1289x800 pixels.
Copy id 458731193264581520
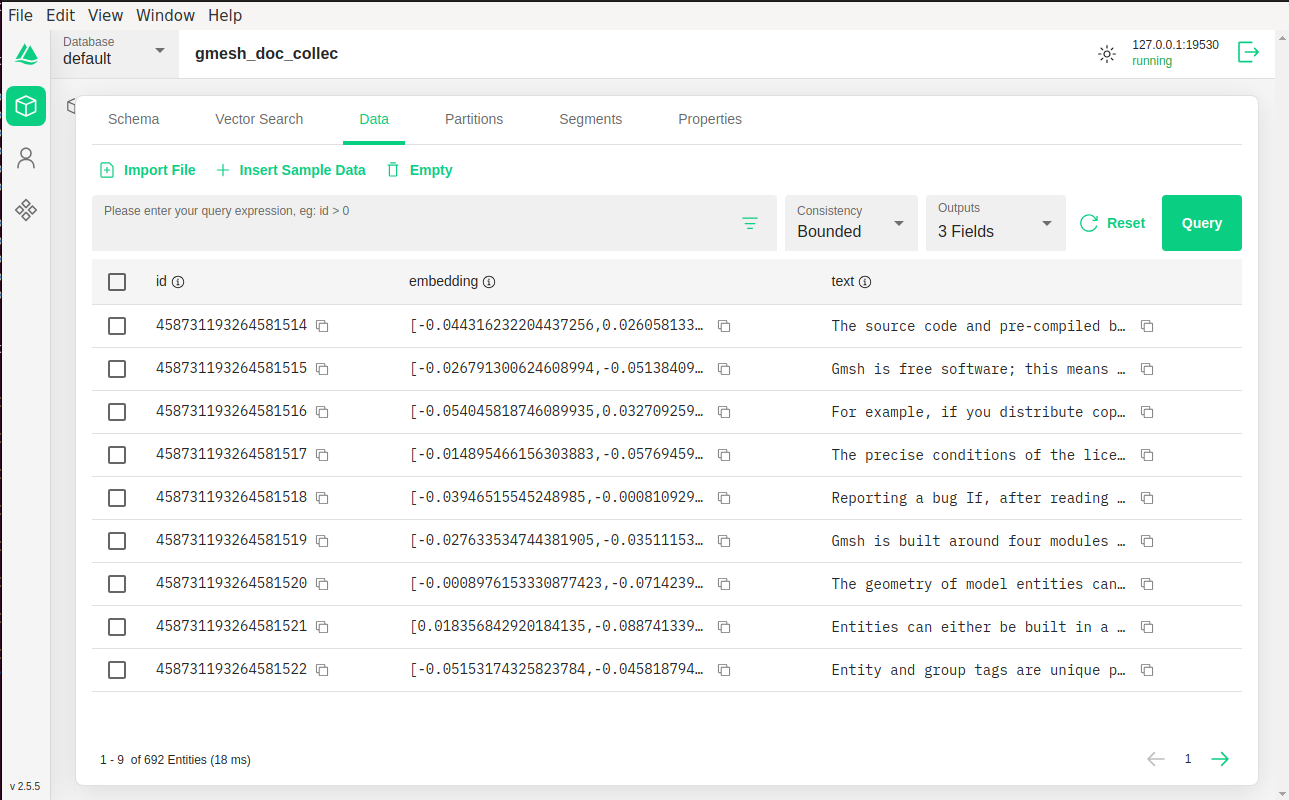point(322,584)
